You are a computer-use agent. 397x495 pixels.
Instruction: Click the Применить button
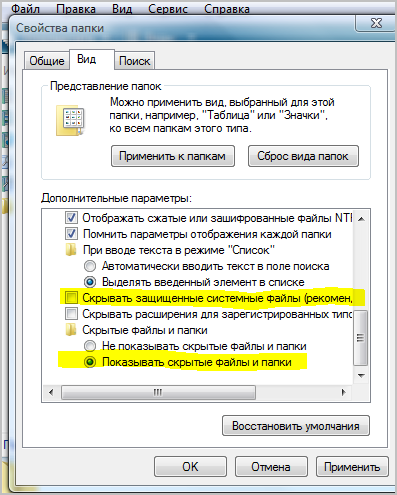pos(352,467)
